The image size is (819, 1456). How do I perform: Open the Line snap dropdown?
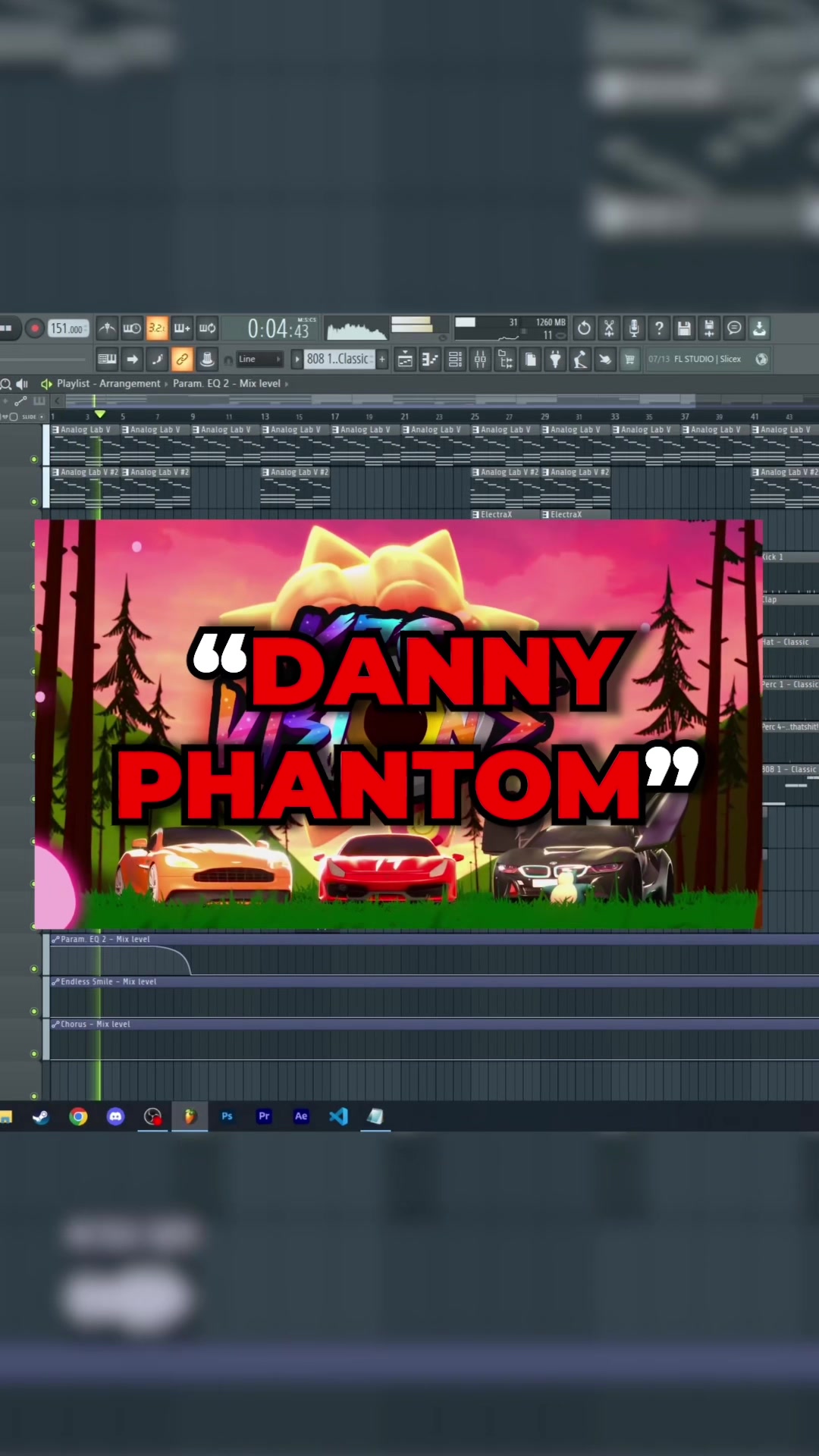260,359
